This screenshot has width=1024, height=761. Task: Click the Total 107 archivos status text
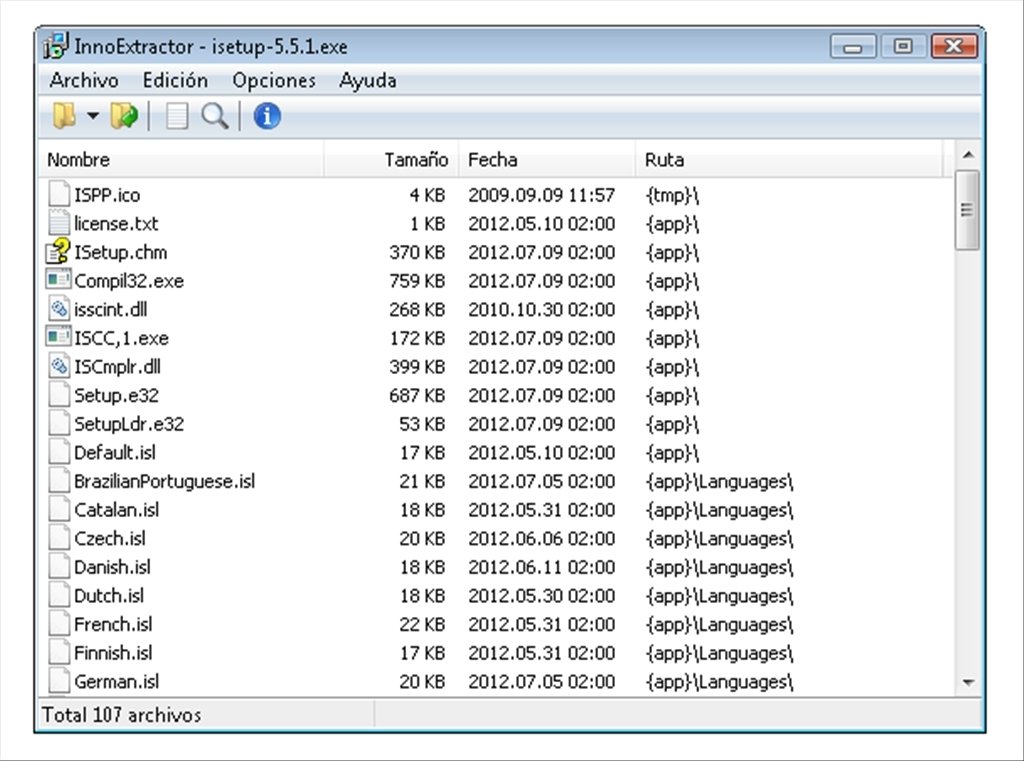121,715
